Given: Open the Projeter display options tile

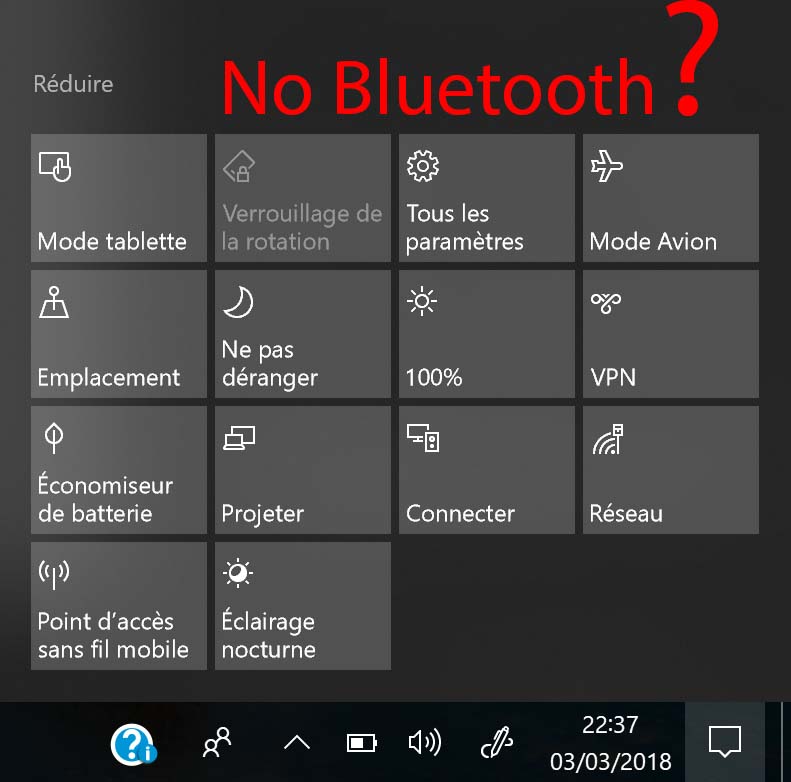Looking at the screenshot, I should tap(303, 470).
